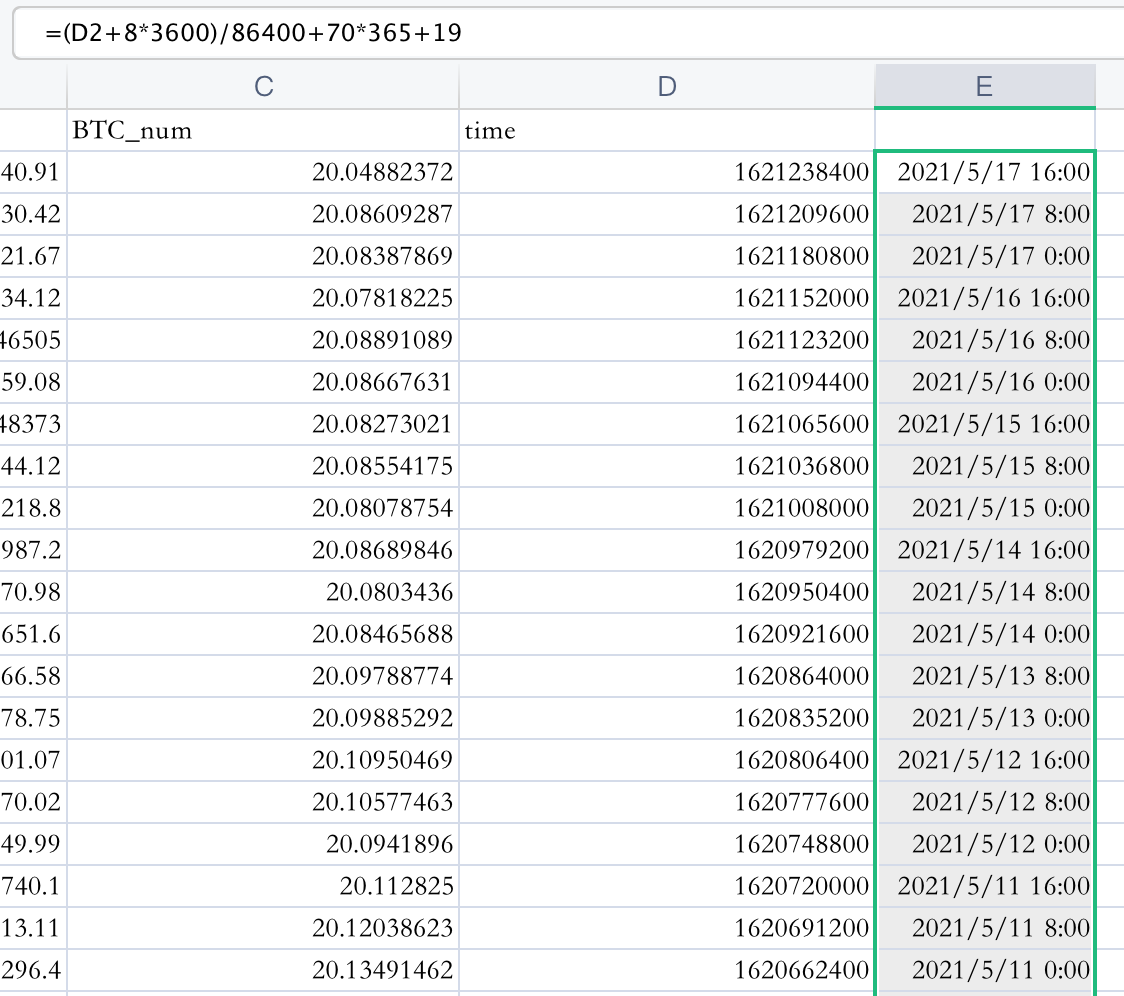This screenshot has width=1124, height=996.
Task: Select cell with value 20.09885292
Action: [263, 718]
